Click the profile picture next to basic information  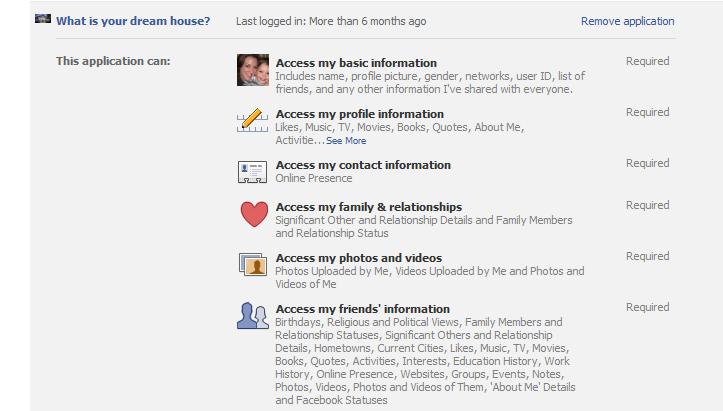(x=252, y=70)
